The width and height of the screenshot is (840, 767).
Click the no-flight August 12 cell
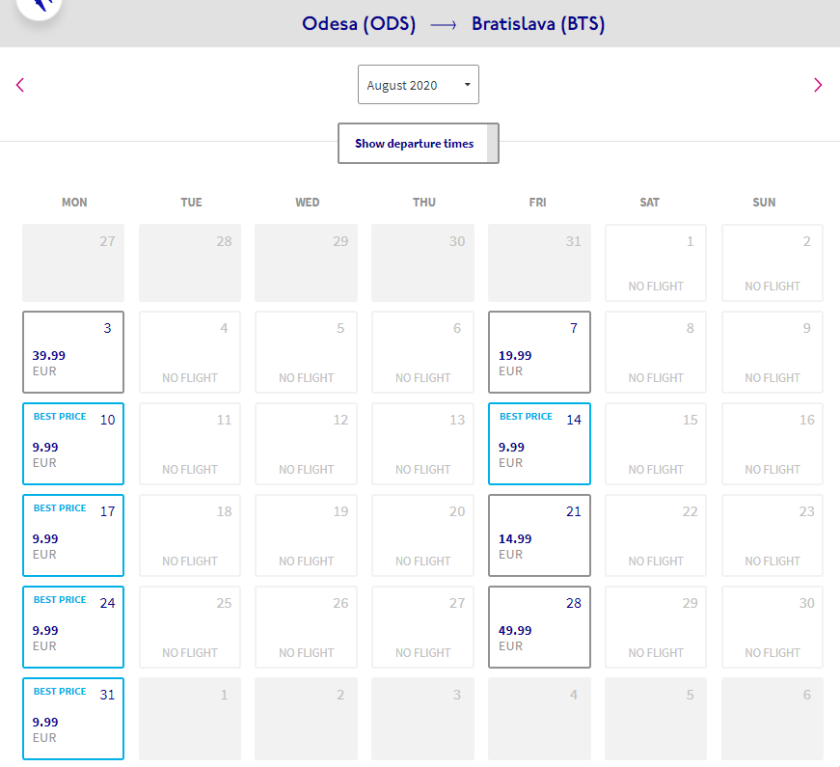306,444
